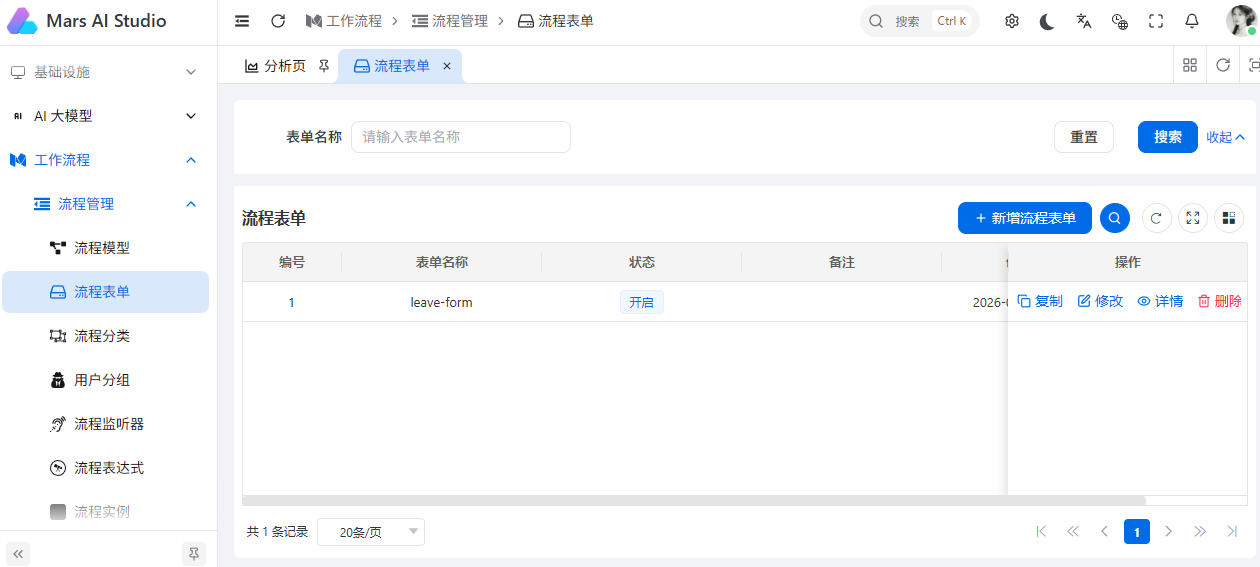The width and height of the screenshot is (1260, 567).
Task: Open the tab list grid icon
Action: click(1190, 65)
